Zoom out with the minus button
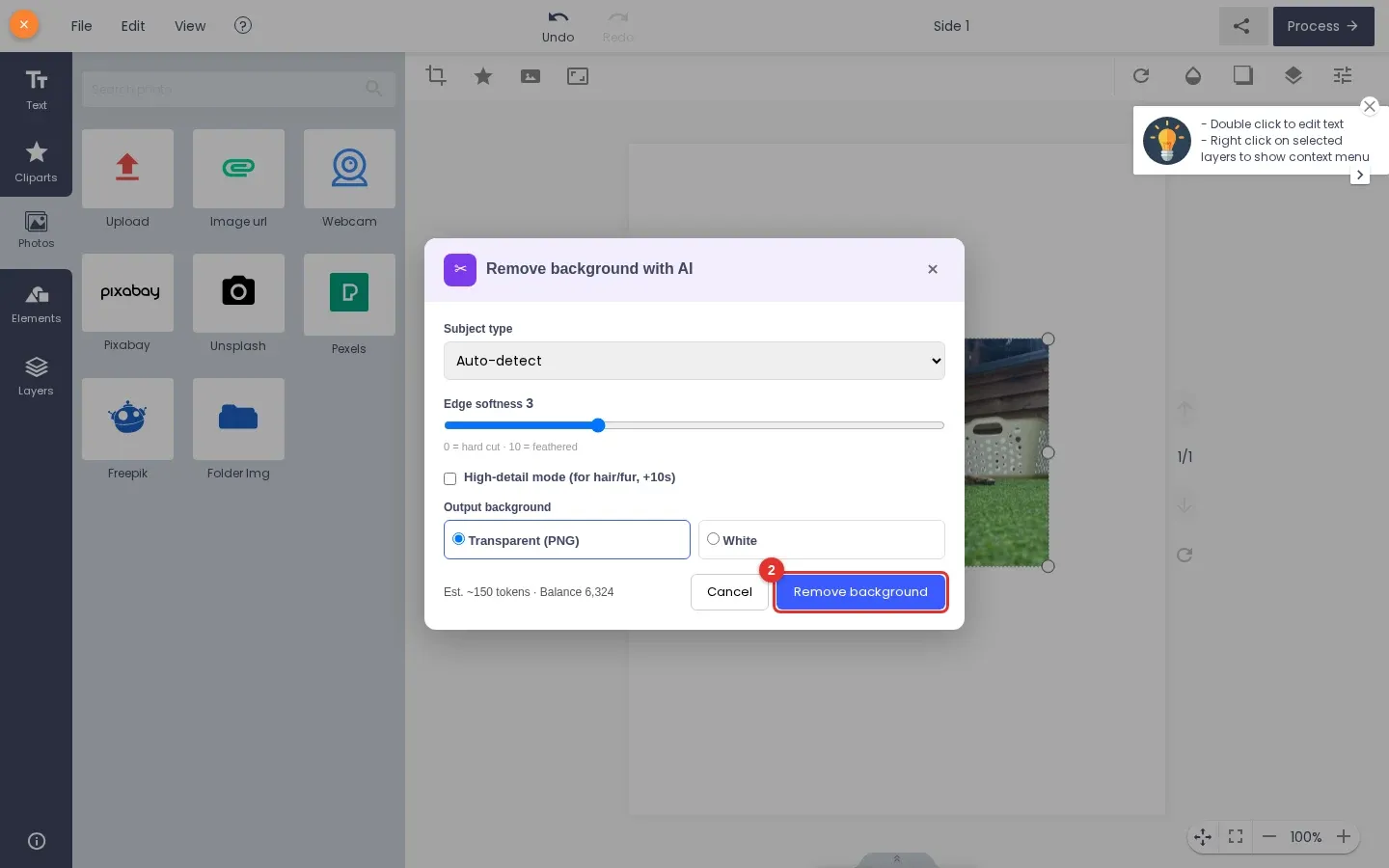Viewport: 1389px width, 868px height. pyautogui.click(x=1269, y=837)
